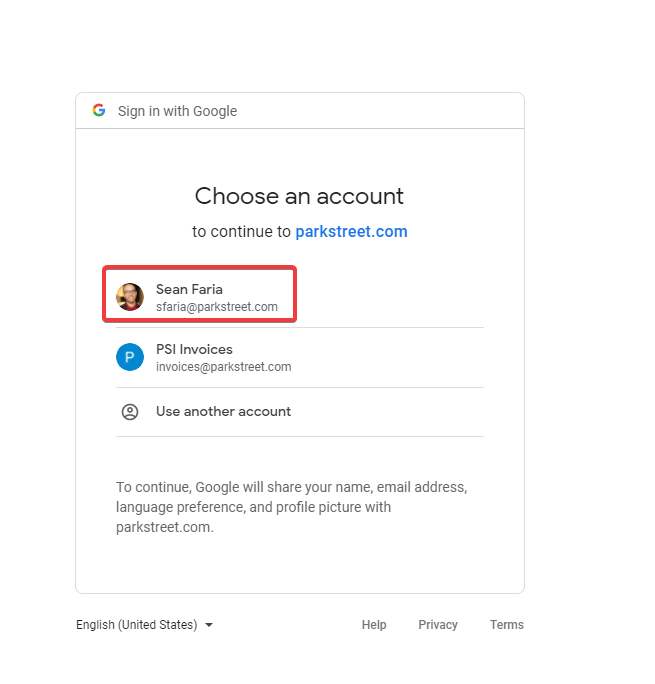Image resolution: width=655 pixels, height=684 pixels.
Task: Click the blue P avatar icon
Action: [130, 357]
